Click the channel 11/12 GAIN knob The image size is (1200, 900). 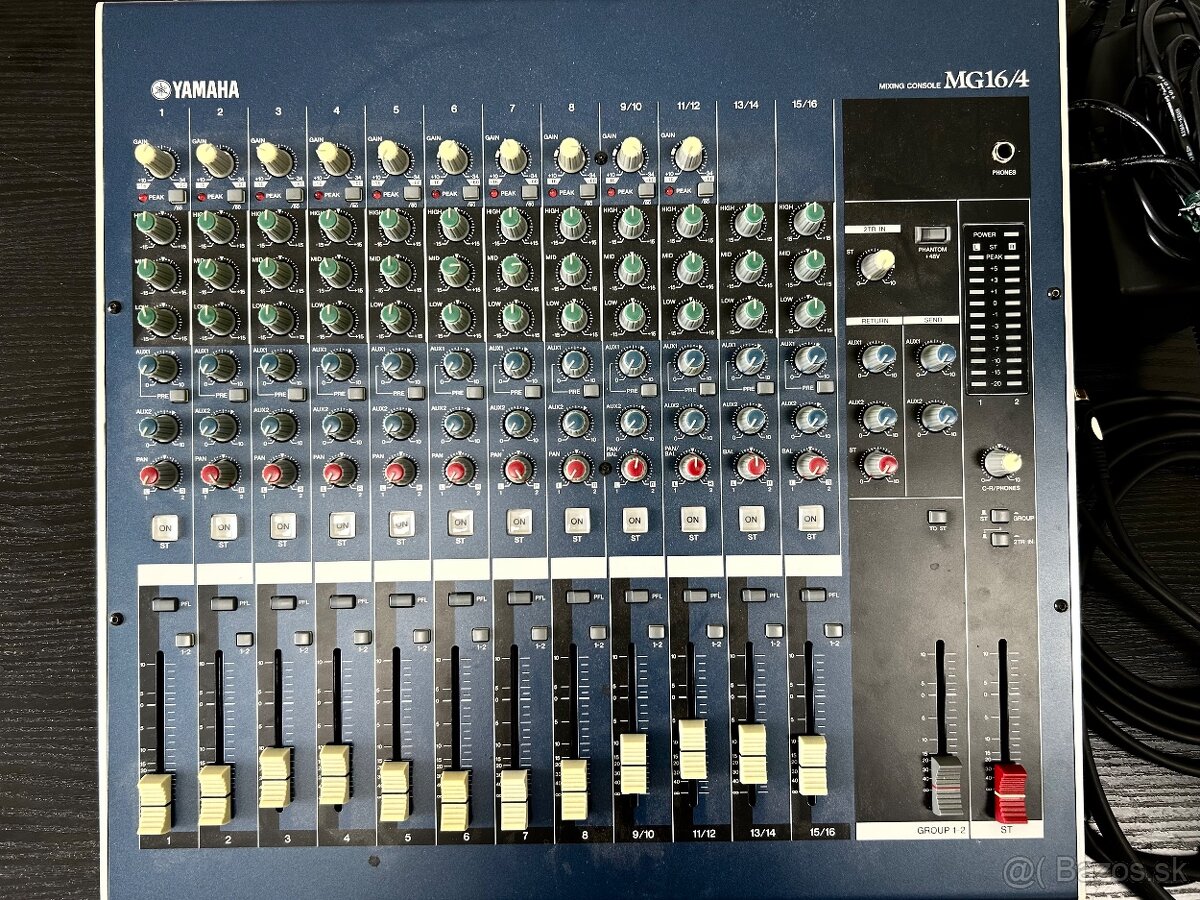point(689,155)
